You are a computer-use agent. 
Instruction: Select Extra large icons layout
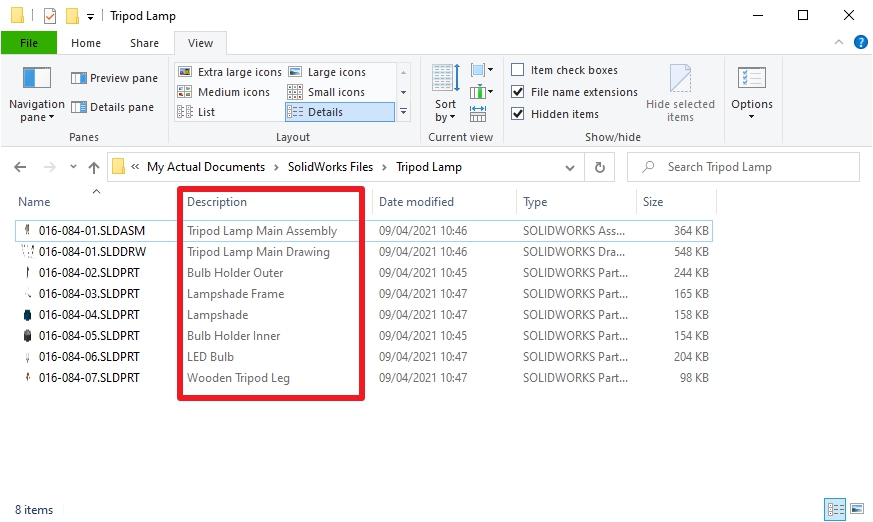tap(229, 72)
